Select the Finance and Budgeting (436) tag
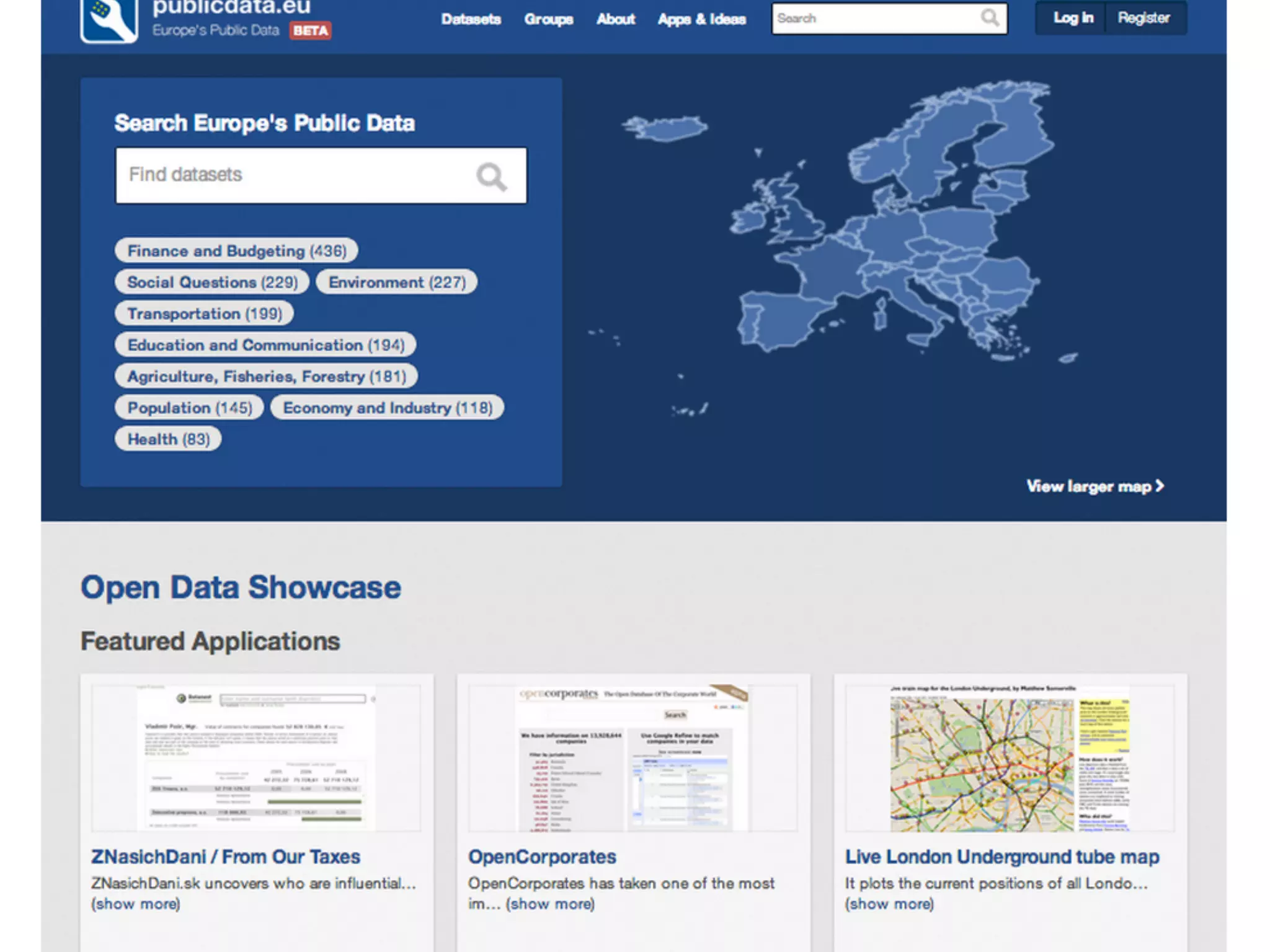This screenshot has height=952, width=1270. (236, 251)
